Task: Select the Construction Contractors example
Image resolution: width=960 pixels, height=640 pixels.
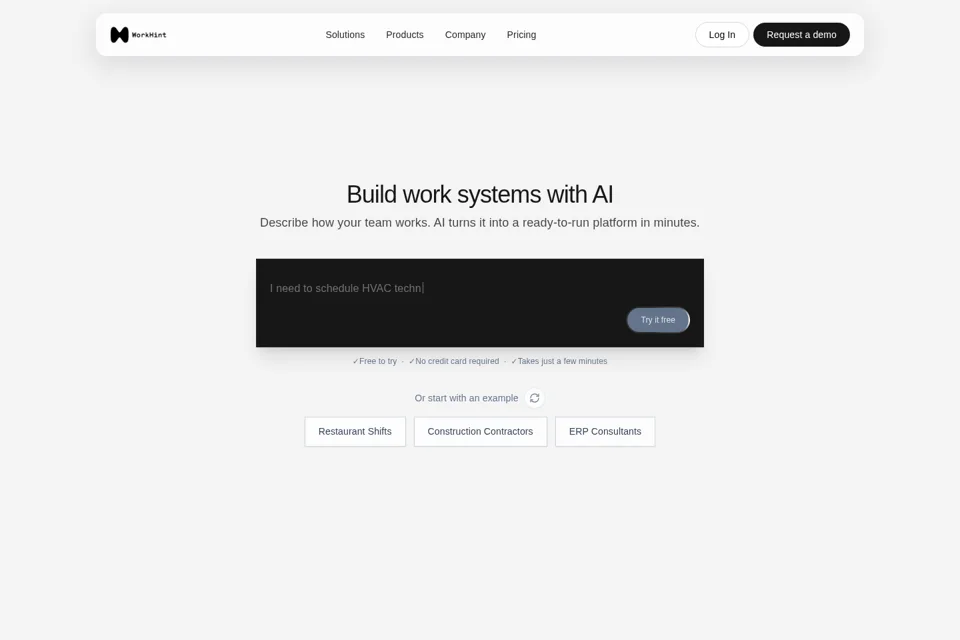Action: pyautogui.click(x=481, y=432)
